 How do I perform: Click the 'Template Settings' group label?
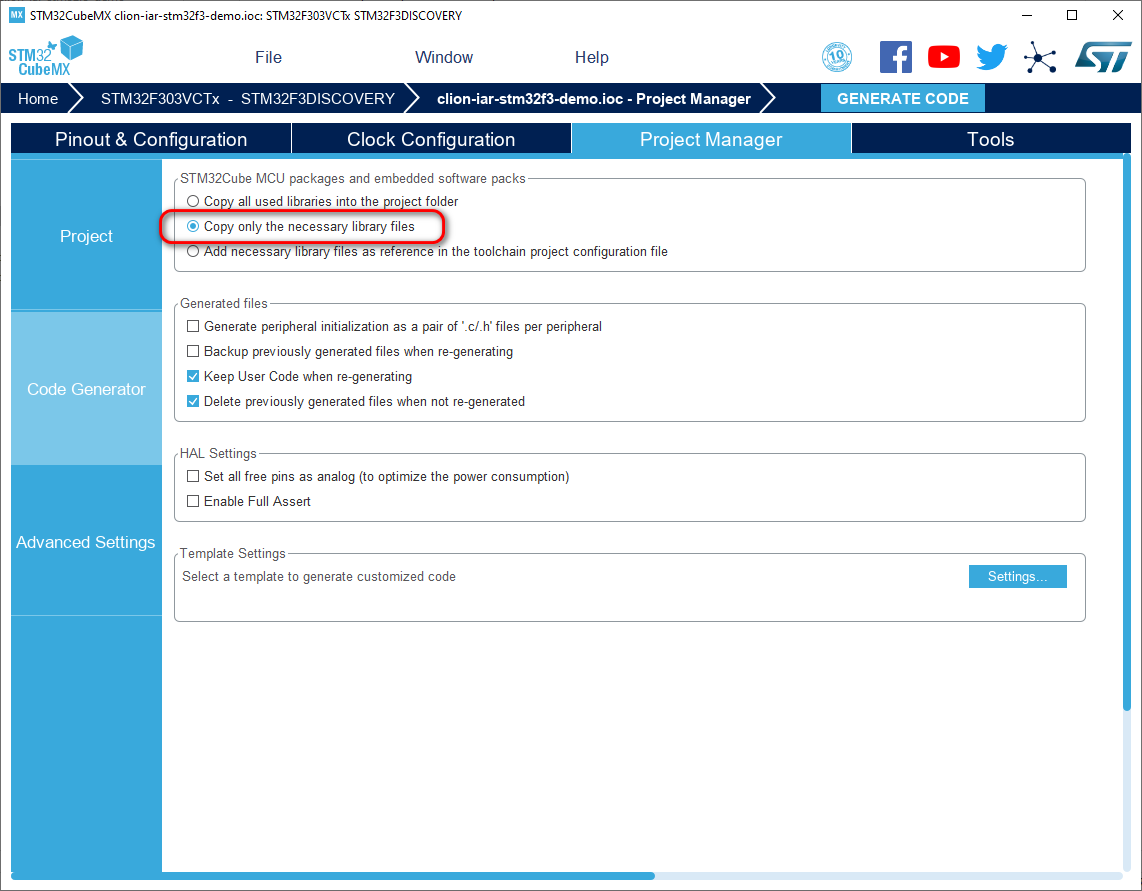point(232,554)
